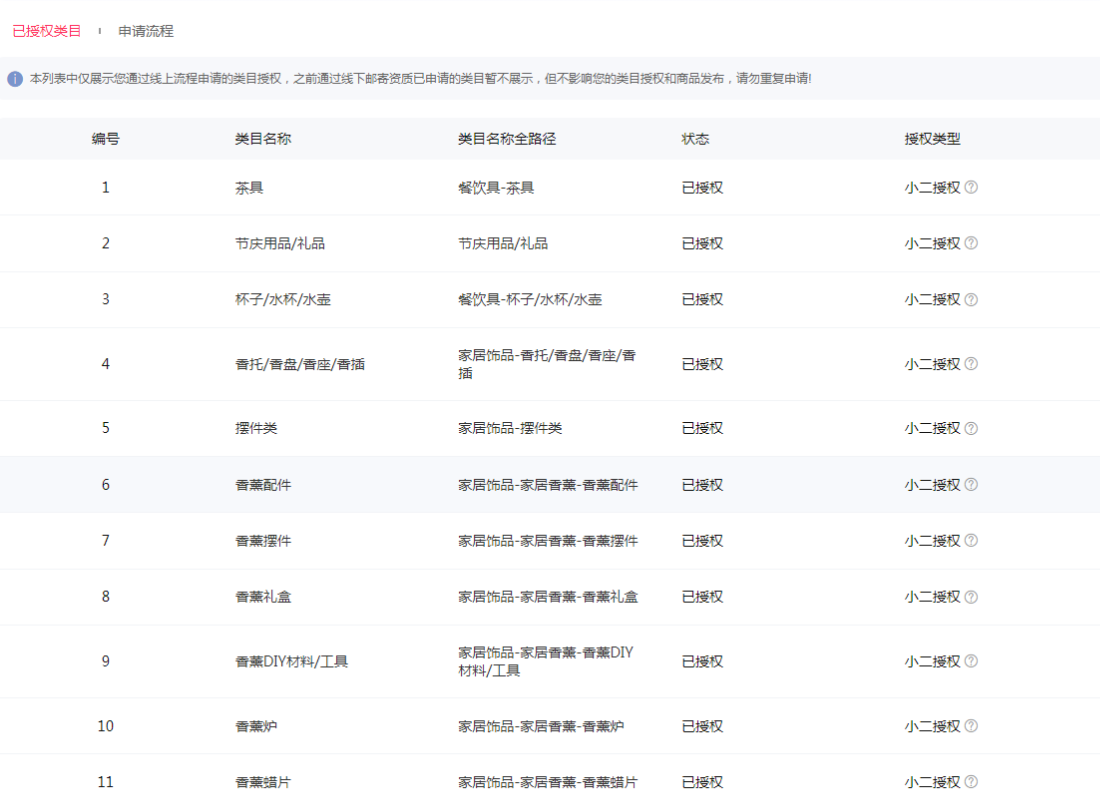Click 已授权 status in row 6
The width and height of the screenshot is (1100, 804).
point(702,485)
